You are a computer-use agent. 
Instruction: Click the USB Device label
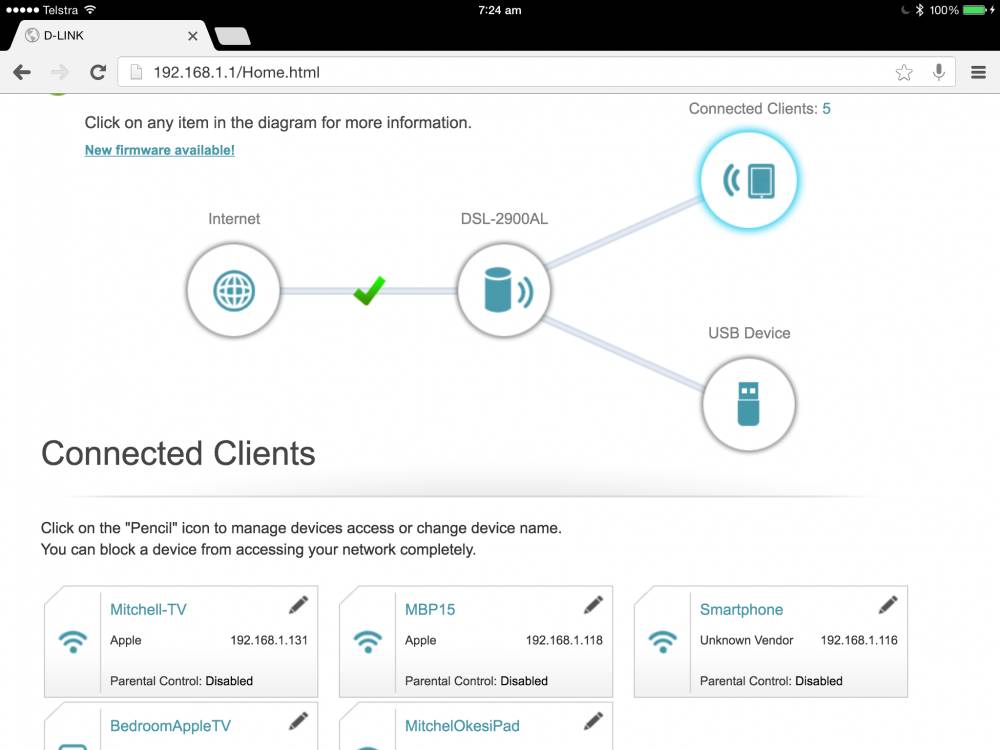749,333
